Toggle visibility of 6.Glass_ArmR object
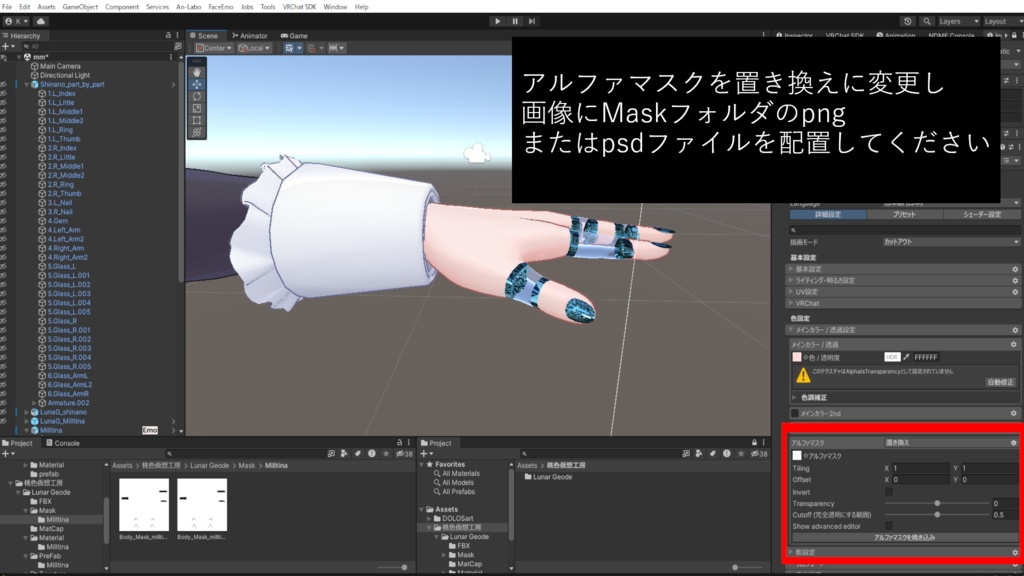Image resolution: width=1024 pixels, height=576 pixels. pos(4,394)
